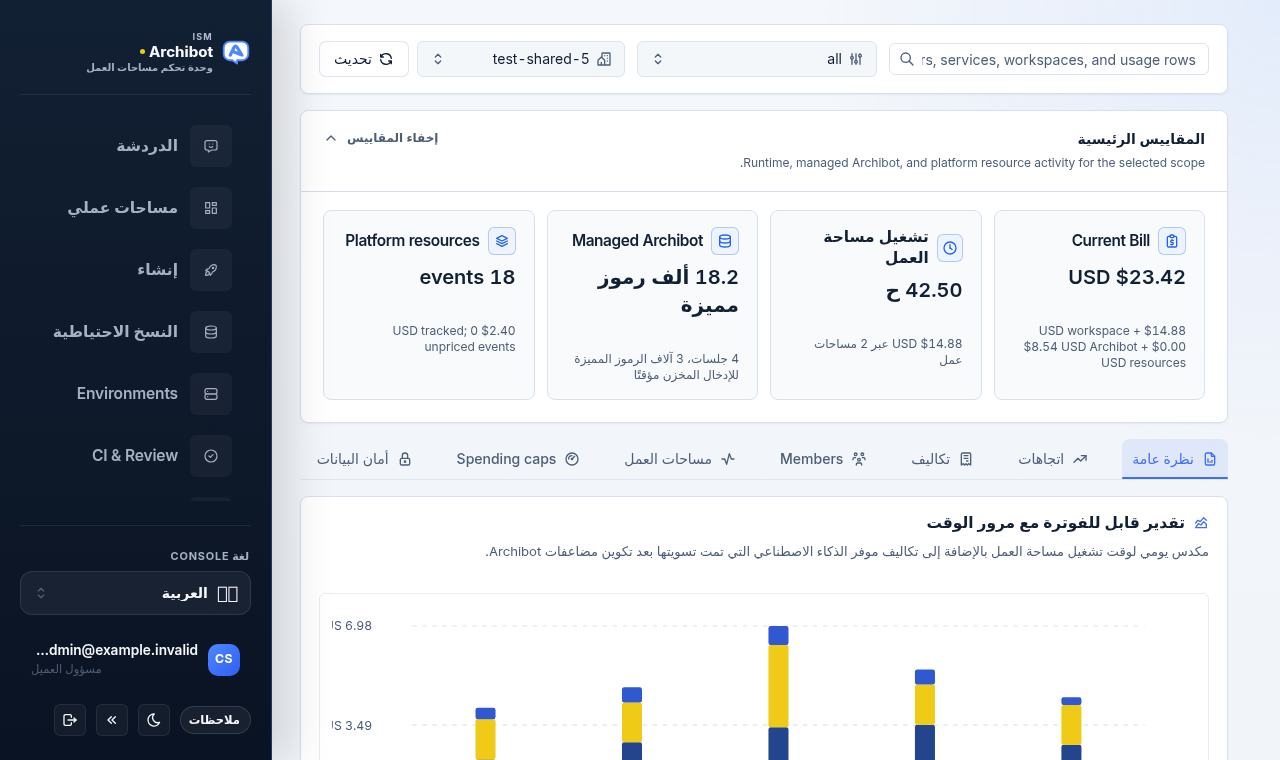Click the Current Bill USD $23.42 value
This screenshot has width=1280, height=760.
coord(1127,277)
